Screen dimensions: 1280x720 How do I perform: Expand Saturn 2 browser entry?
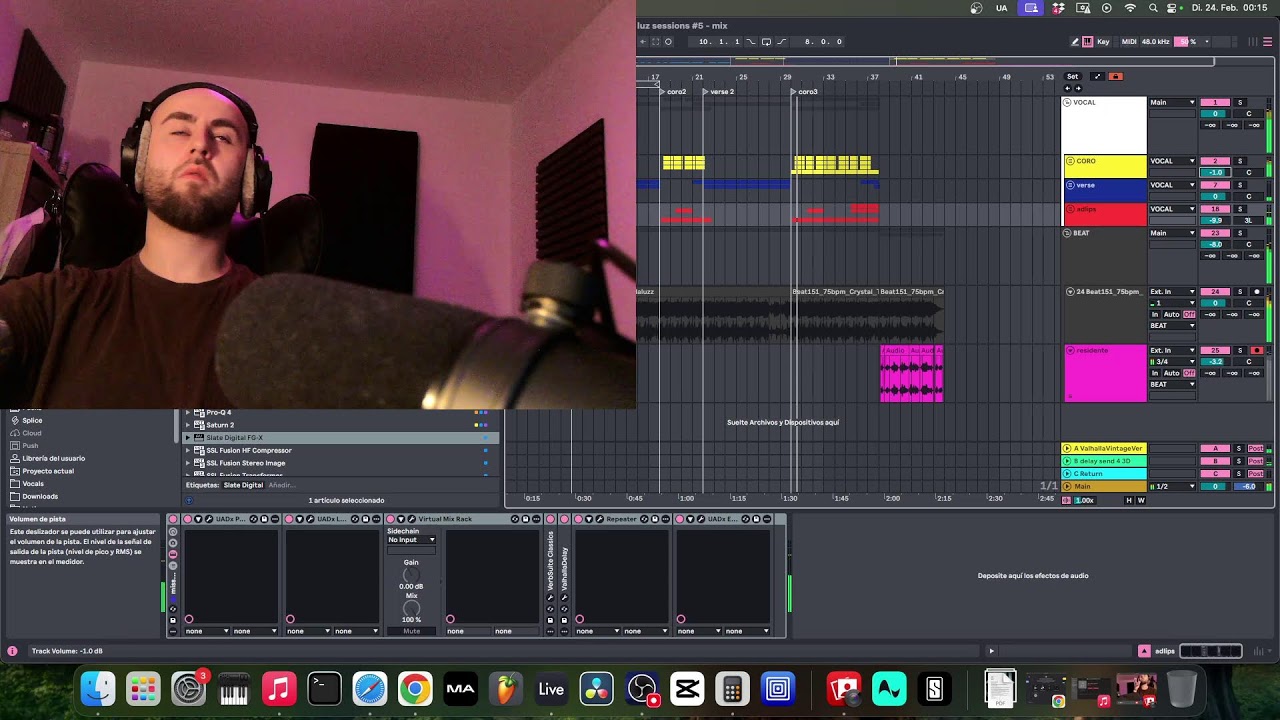point(188,425)
